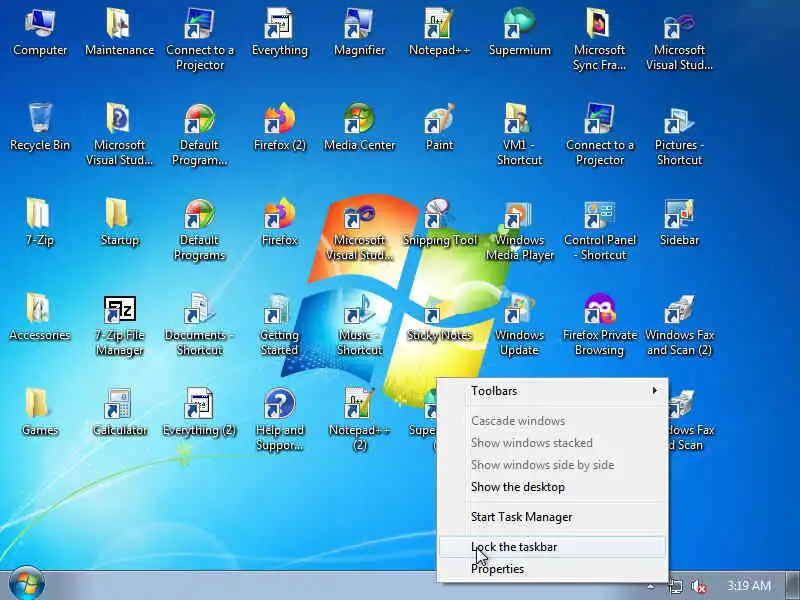
Task: Select the Default Program... shortcut icon
Action: 199,134
